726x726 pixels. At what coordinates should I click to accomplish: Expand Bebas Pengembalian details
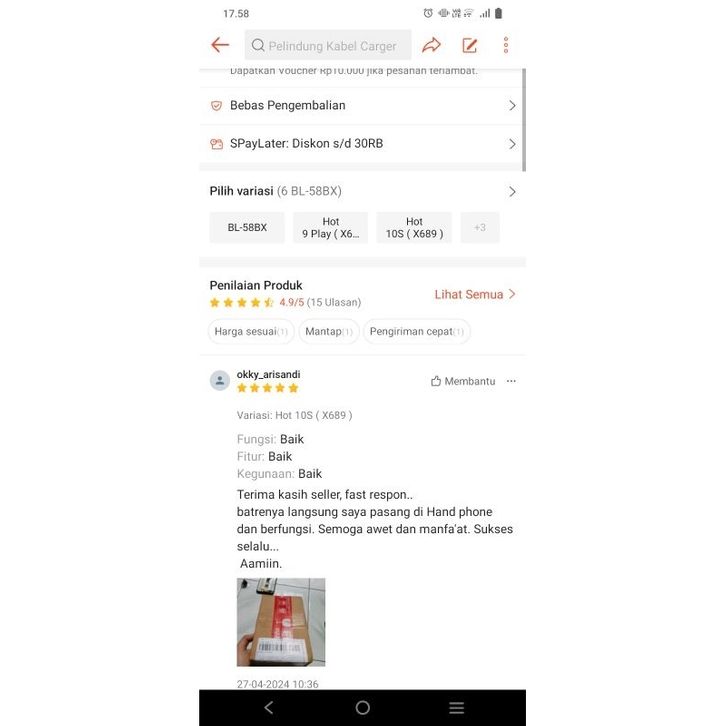pos(363,106)
